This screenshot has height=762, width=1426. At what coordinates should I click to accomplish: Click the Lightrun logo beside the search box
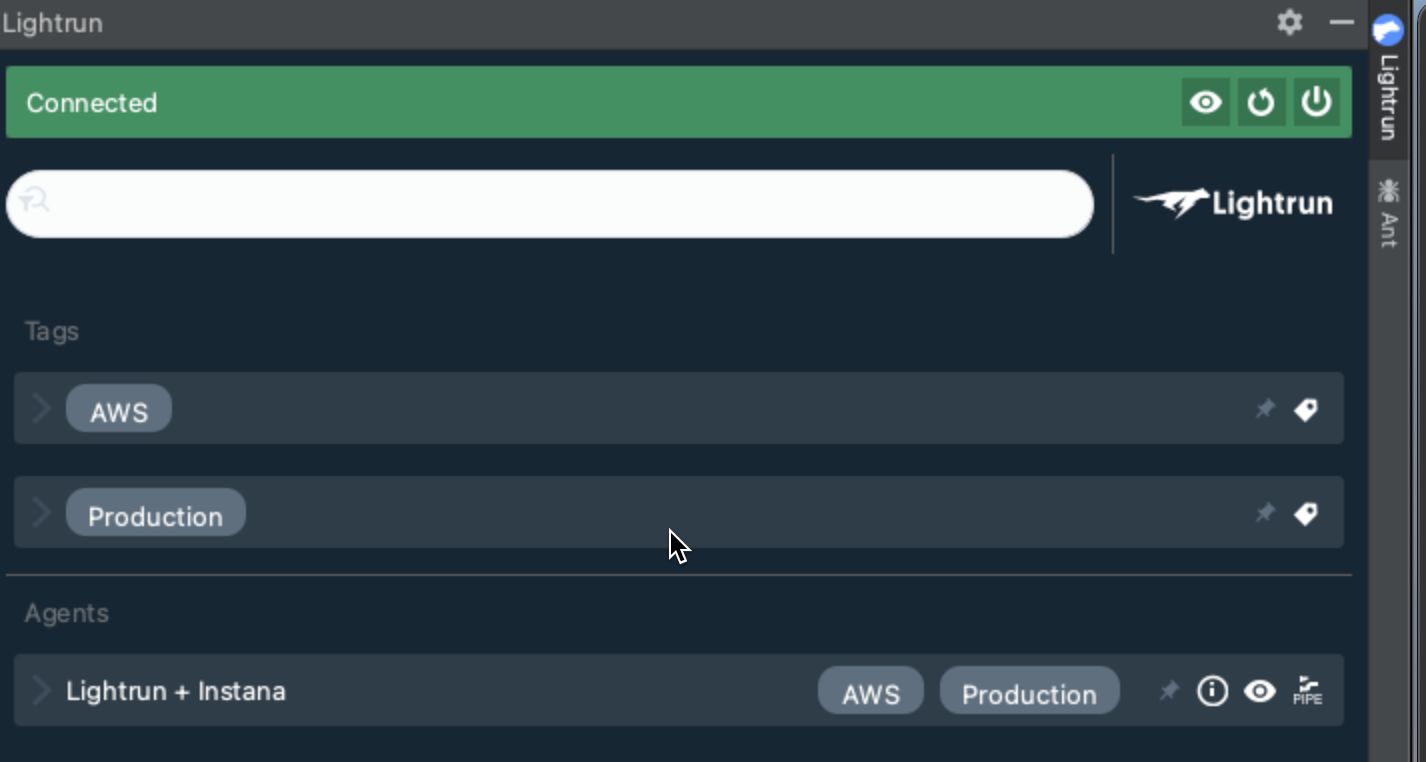(x=1234, y=204)
